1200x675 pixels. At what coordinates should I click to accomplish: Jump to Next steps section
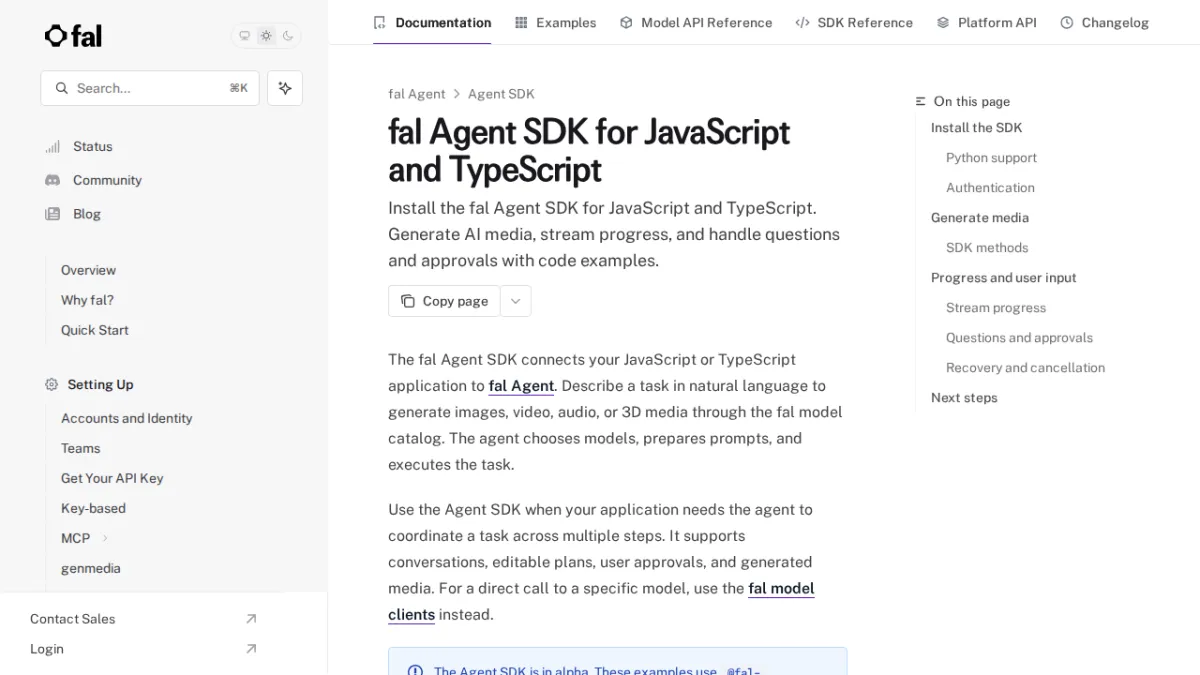[x=964, y=398]
